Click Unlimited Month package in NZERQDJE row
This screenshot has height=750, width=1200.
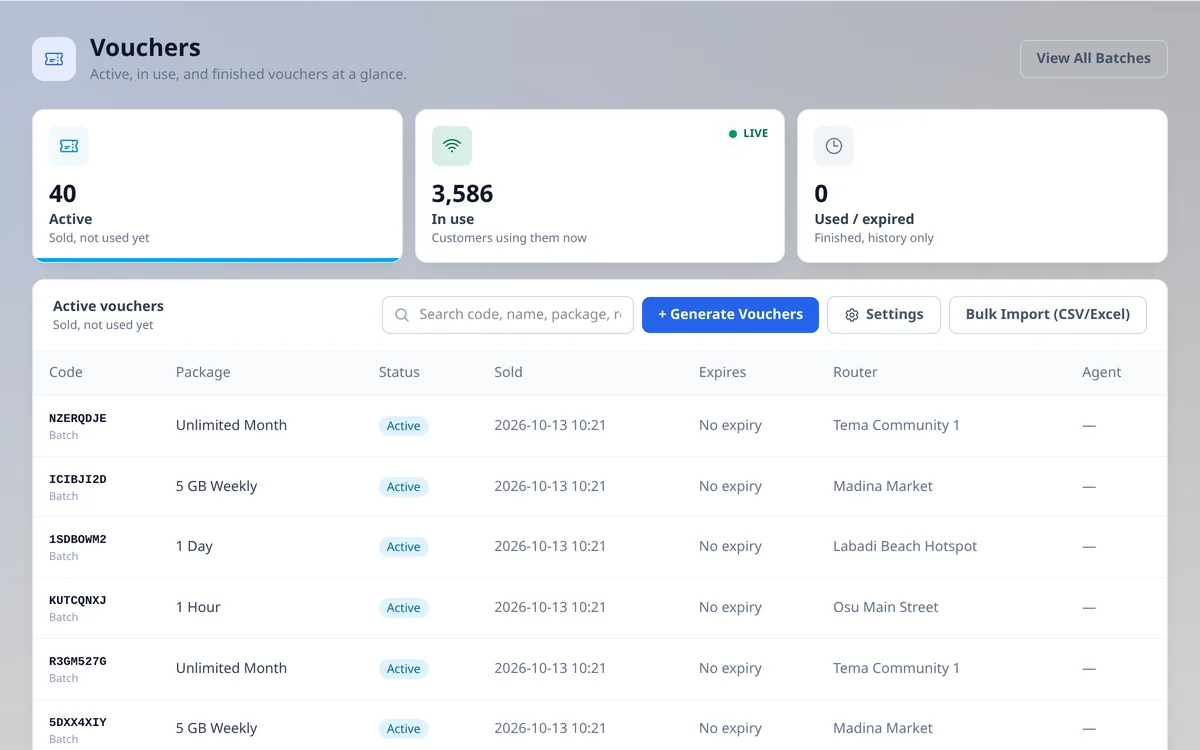point(231,425)
